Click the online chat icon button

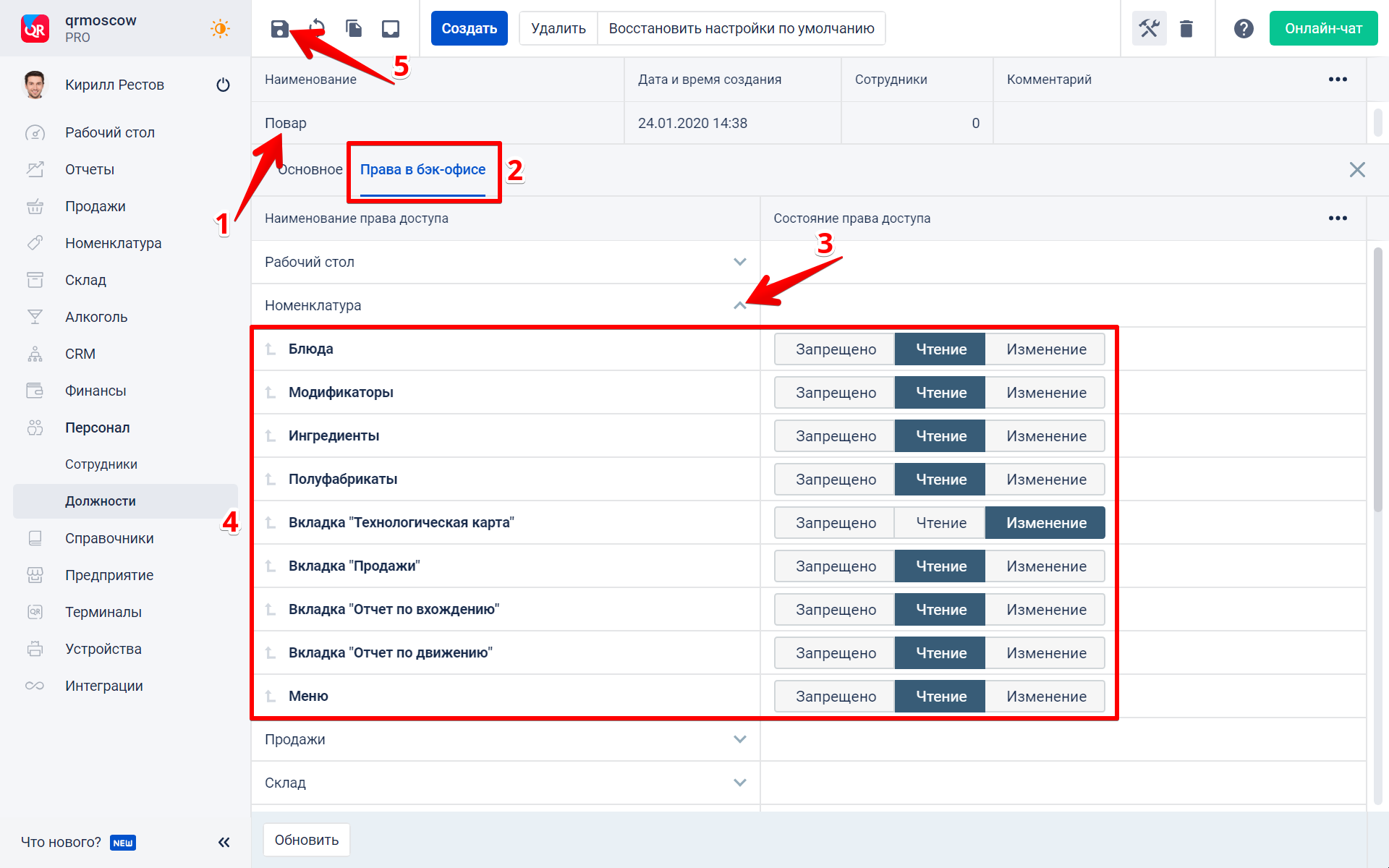coord(1321,28)
